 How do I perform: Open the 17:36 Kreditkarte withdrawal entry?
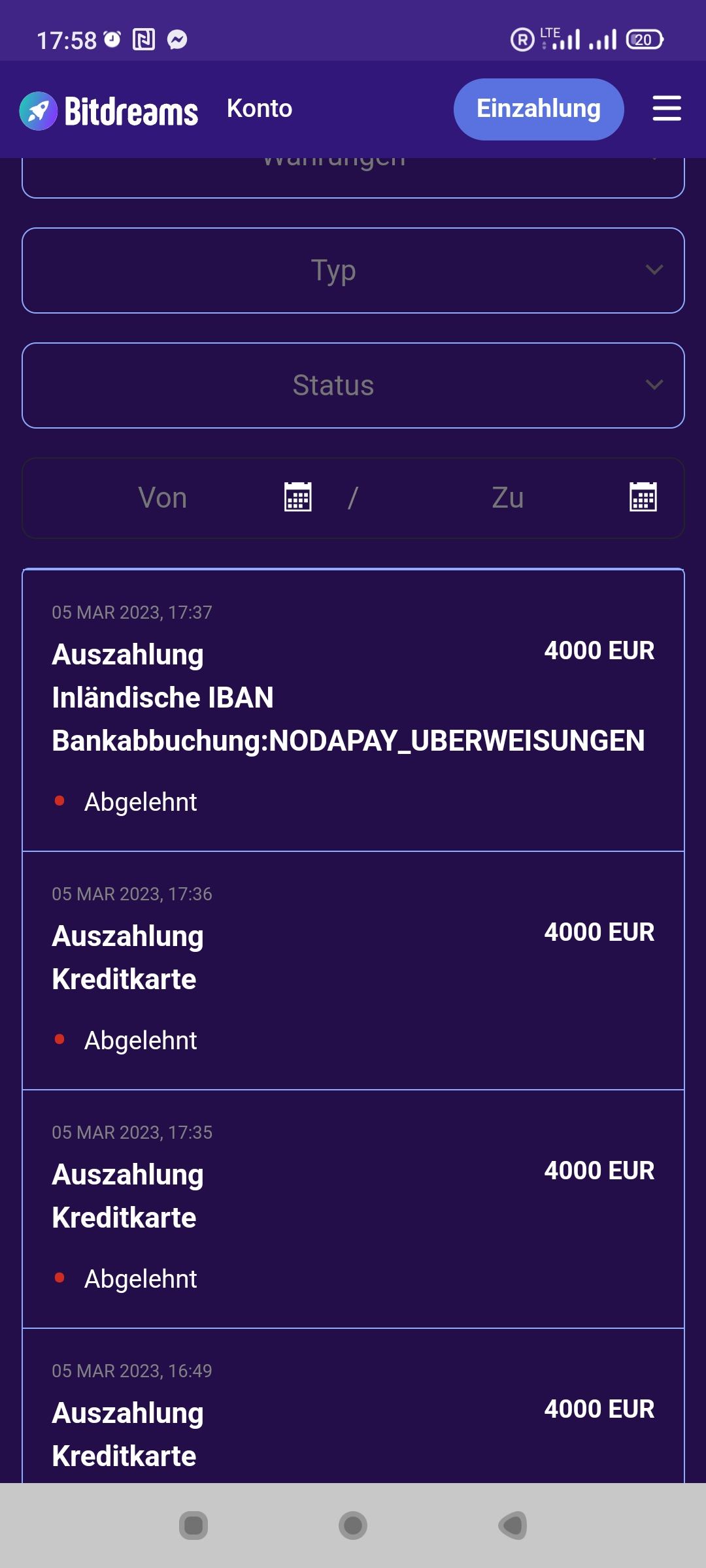353,971
